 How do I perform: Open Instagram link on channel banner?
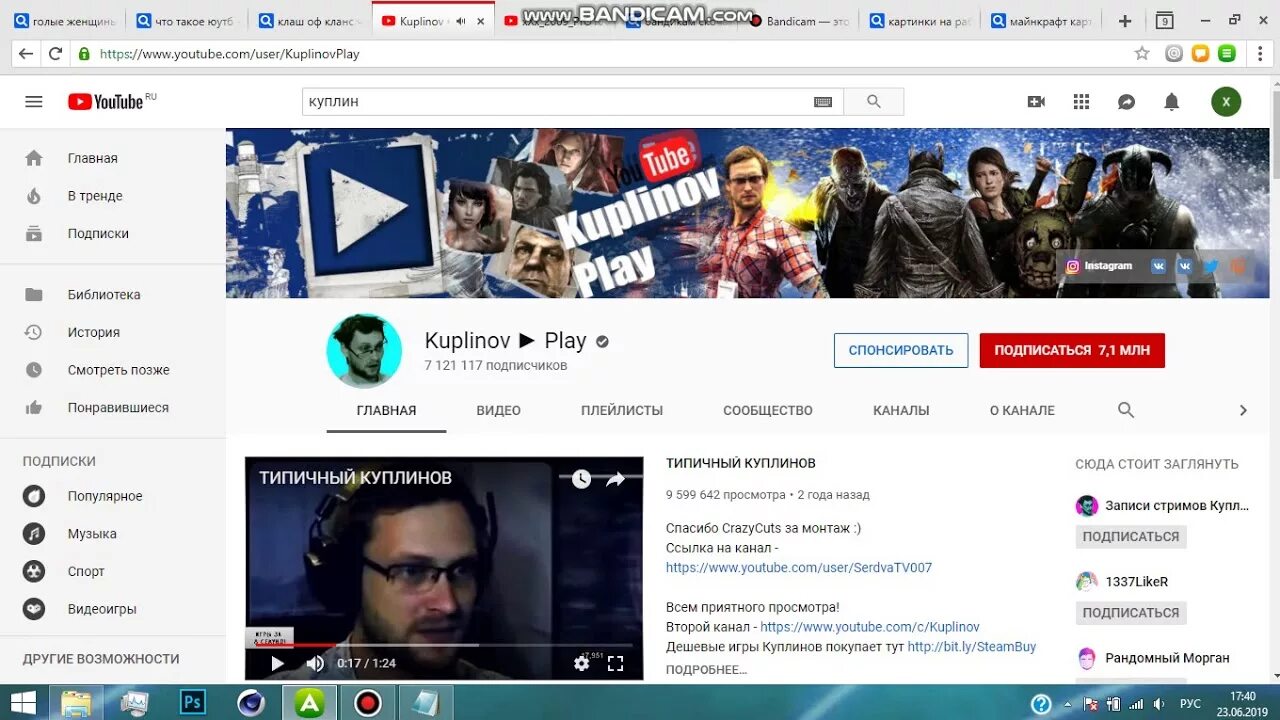click(x=1099, y=266)
